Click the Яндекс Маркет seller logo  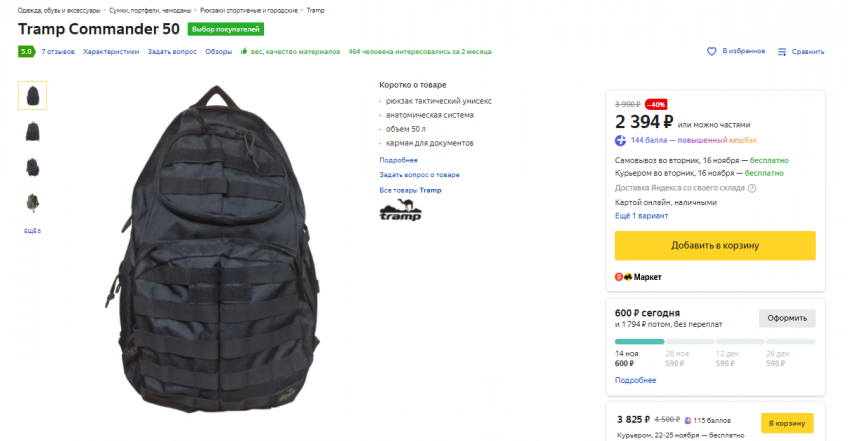click(638, 277)
